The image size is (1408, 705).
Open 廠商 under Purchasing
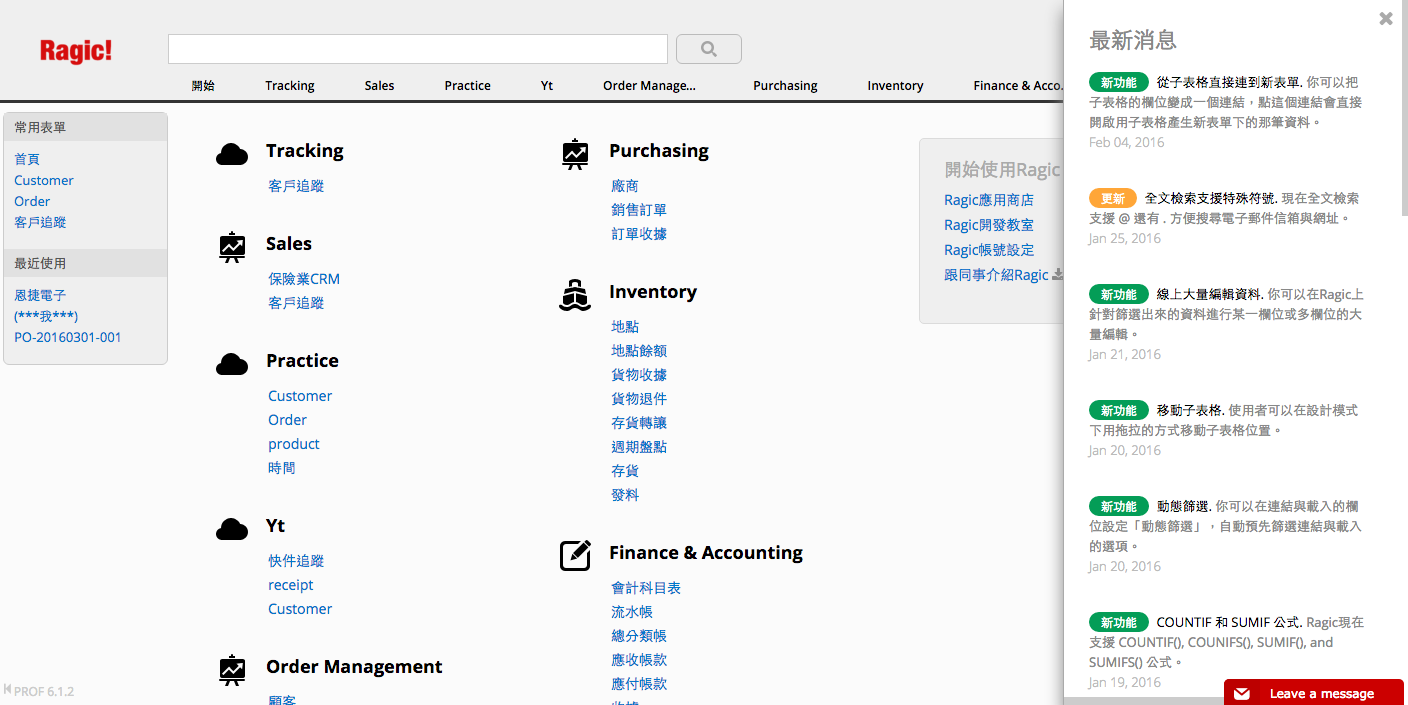(625, 186)
